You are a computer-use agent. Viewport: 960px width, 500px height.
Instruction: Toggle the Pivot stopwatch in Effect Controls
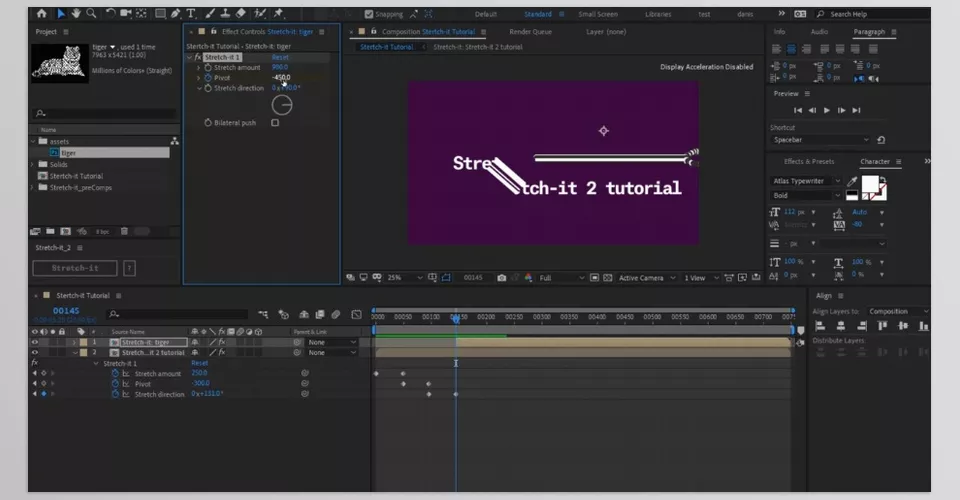(x=208, y=78)
